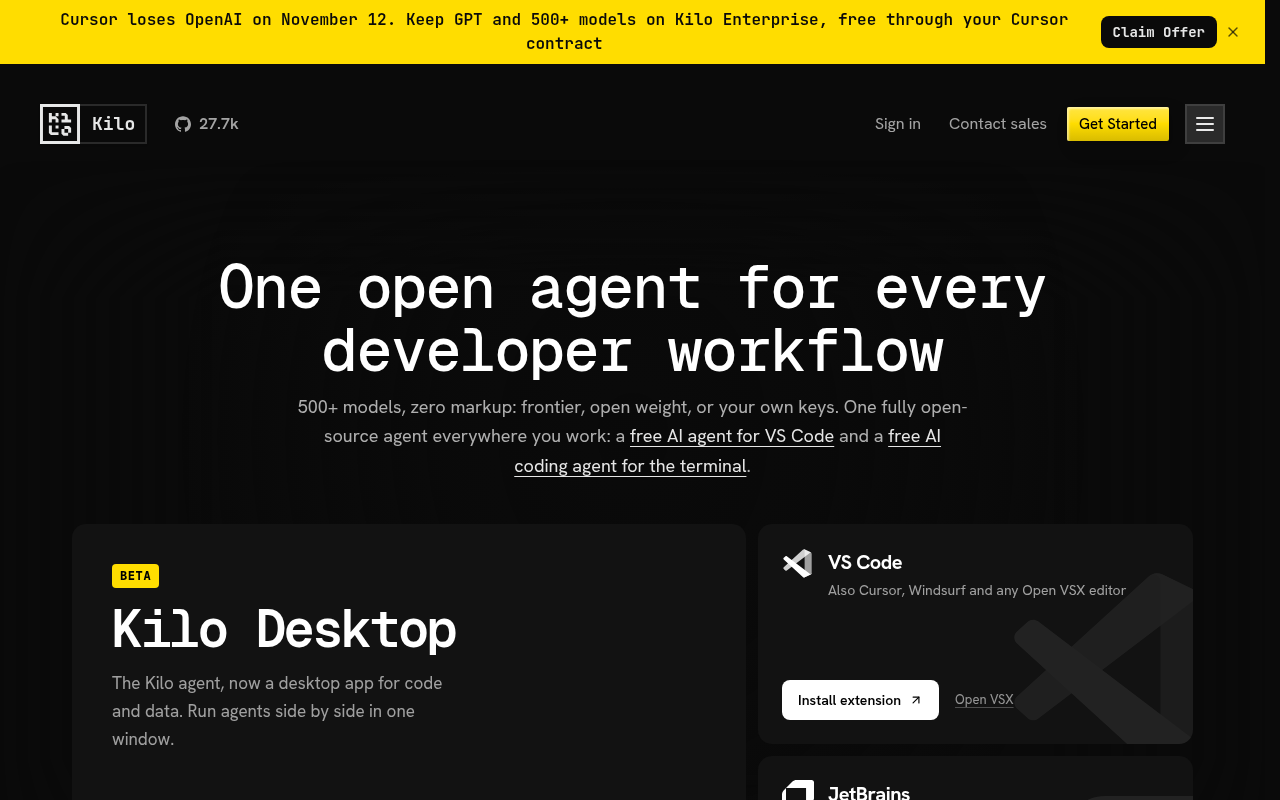
Task: Open the GitHub icon showing 27.7k stars
Action: click(183, 124)
